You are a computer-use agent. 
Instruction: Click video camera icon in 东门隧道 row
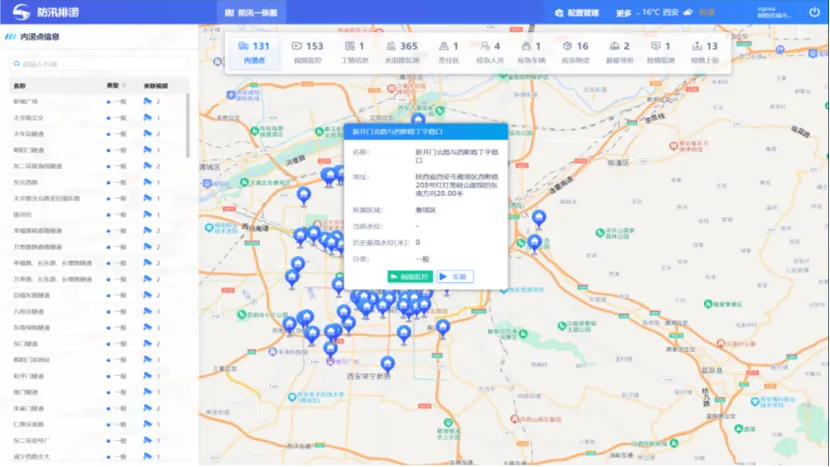(148, 344)
